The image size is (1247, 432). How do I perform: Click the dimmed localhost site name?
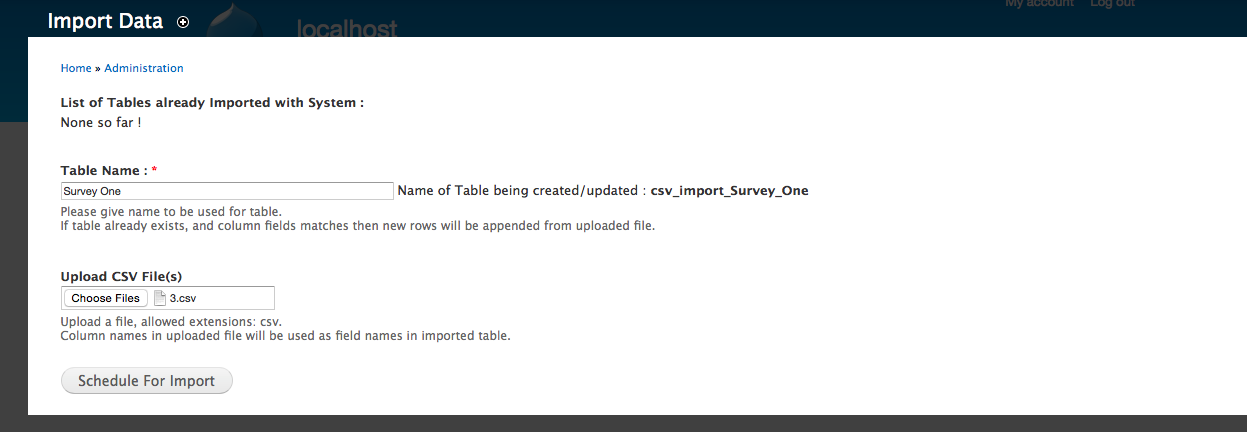[347, 27]
